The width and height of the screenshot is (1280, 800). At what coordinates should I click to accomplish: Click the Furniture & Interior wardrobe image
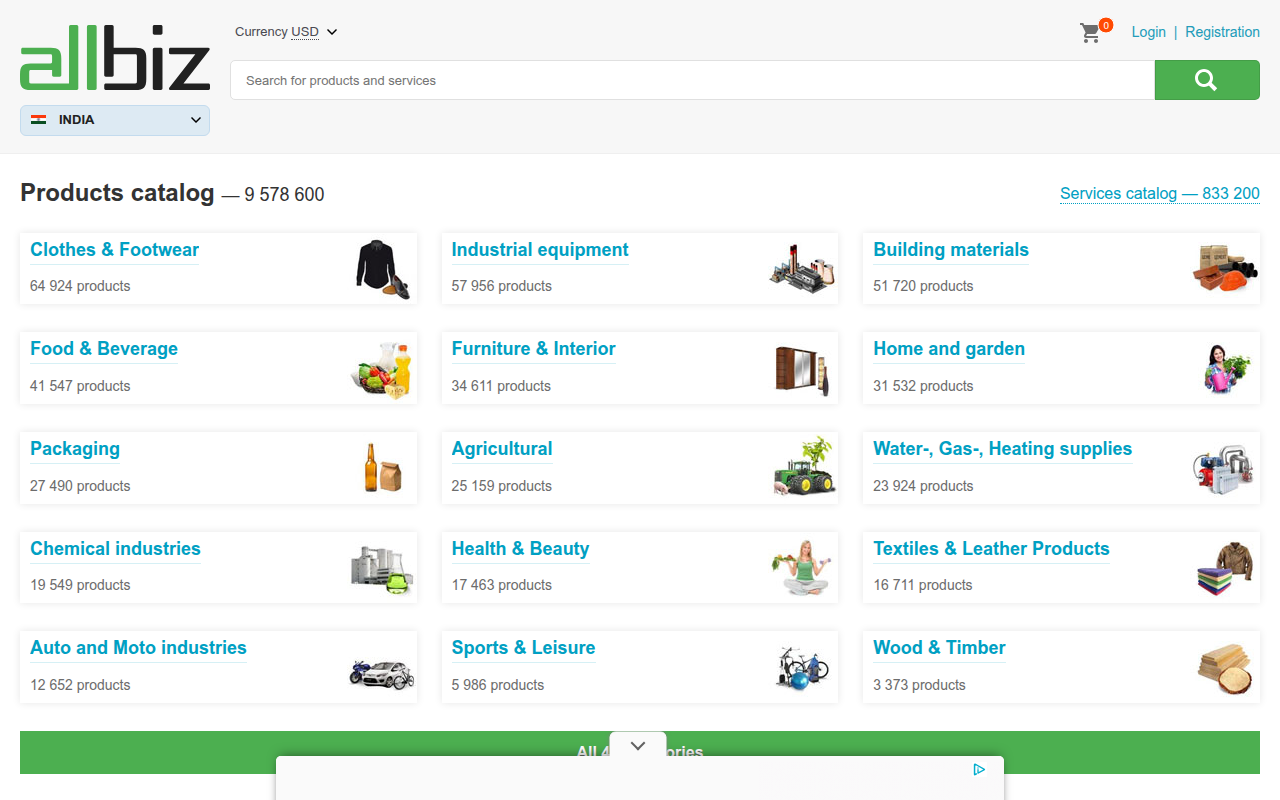point(803,370)
